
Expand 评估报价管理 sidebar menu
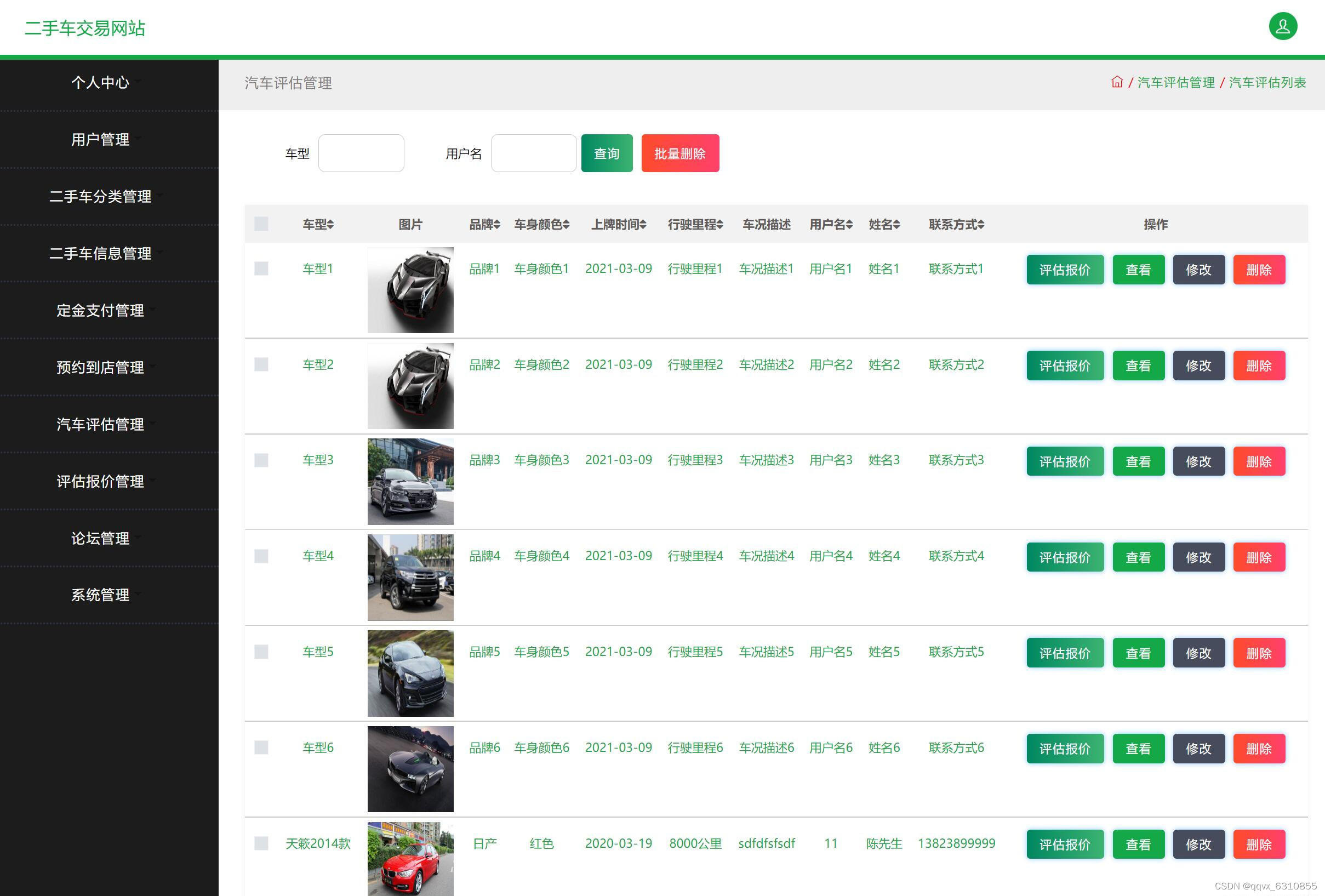pyautogui.click(x=108, y=482)
